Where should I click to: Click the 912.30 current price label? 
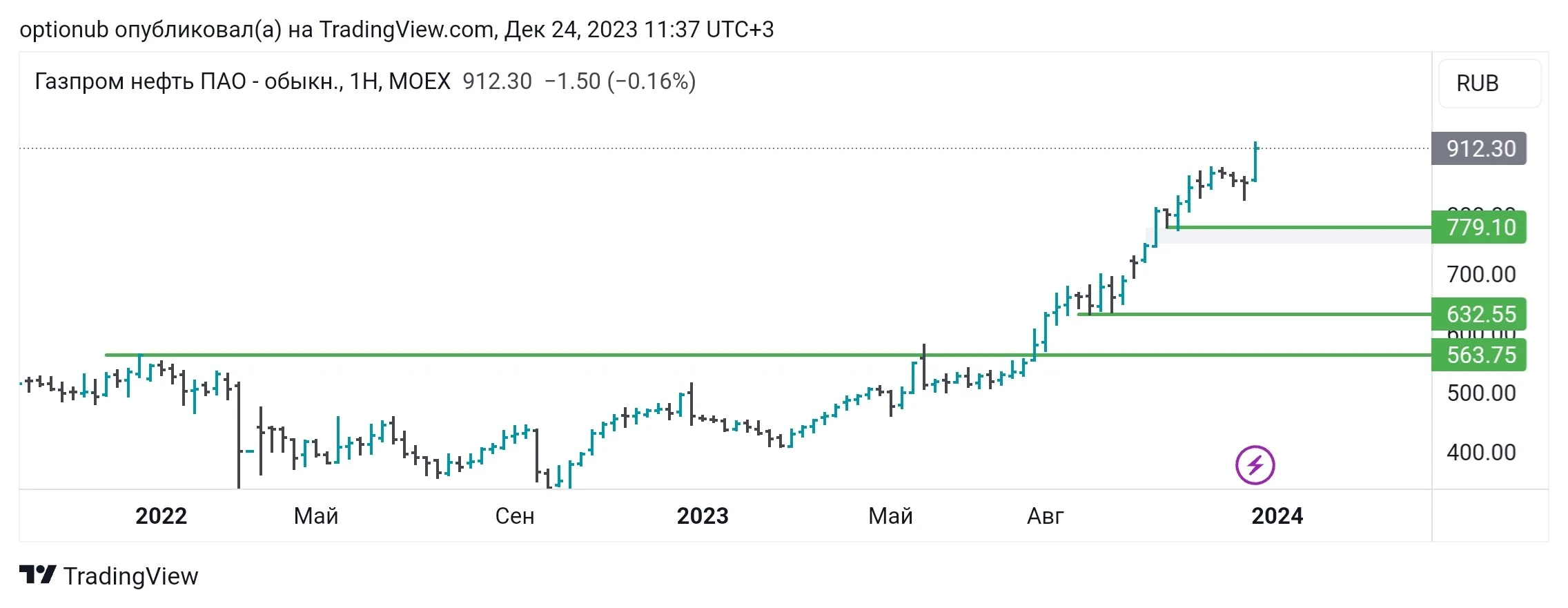(1479, 148)
